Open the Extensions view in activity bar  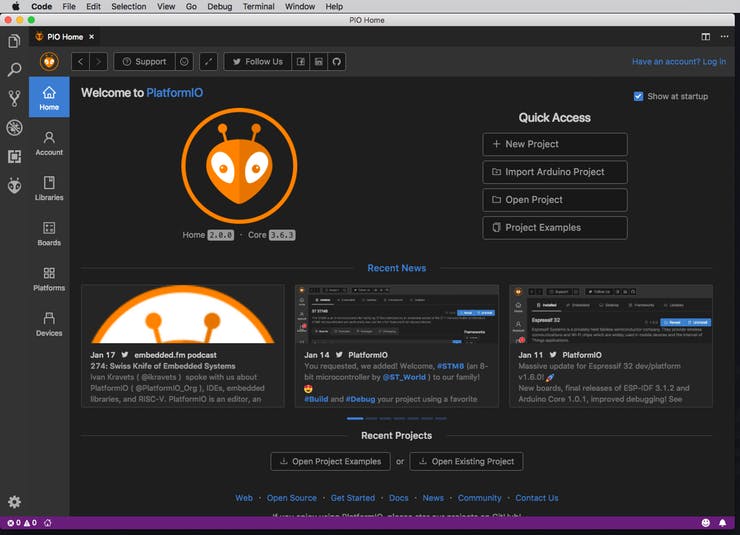(14, 156)
